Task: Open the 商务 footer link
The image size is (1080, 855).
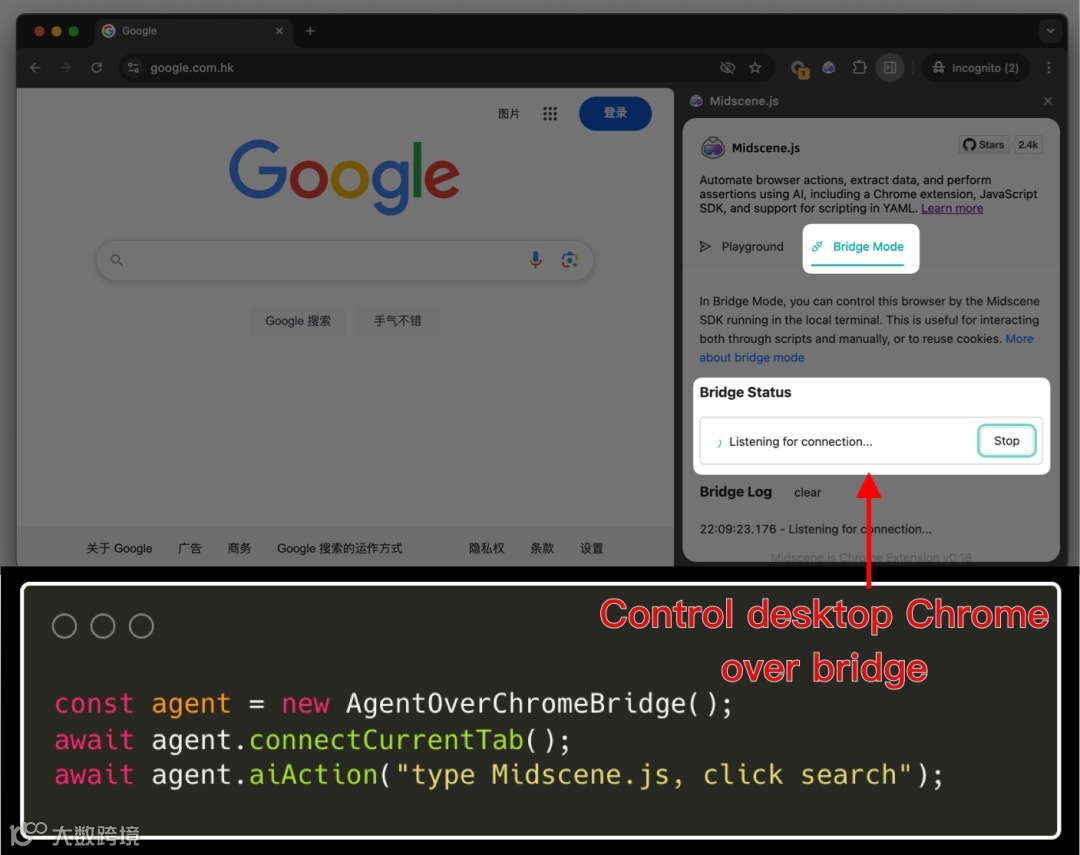Action: click(x=240, y=548)
